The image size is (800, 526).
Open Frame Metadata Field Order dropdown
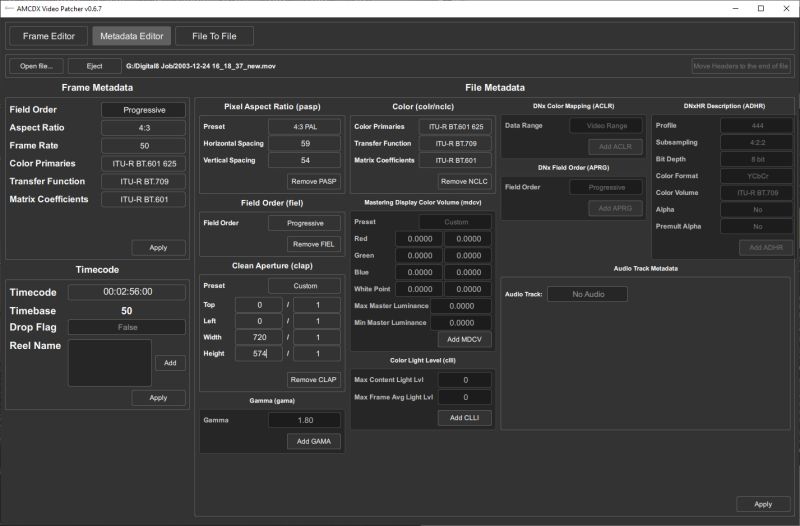pos(144,110)
